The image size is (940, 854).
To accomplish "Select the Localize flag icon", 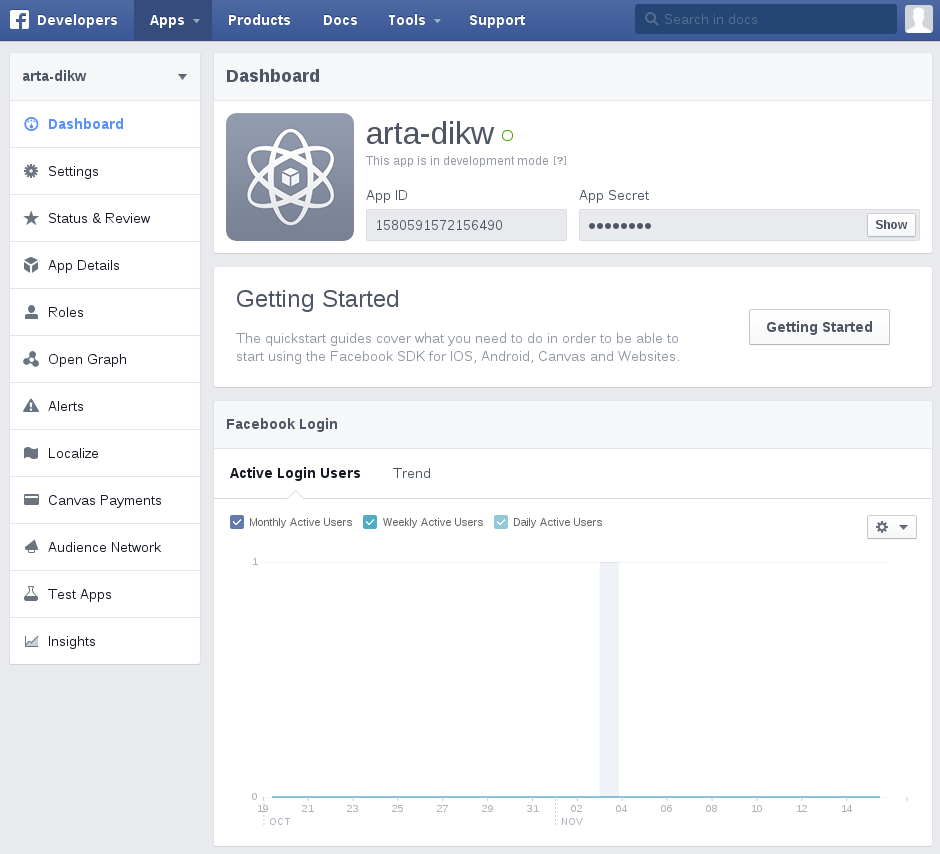I will point(31,453).
